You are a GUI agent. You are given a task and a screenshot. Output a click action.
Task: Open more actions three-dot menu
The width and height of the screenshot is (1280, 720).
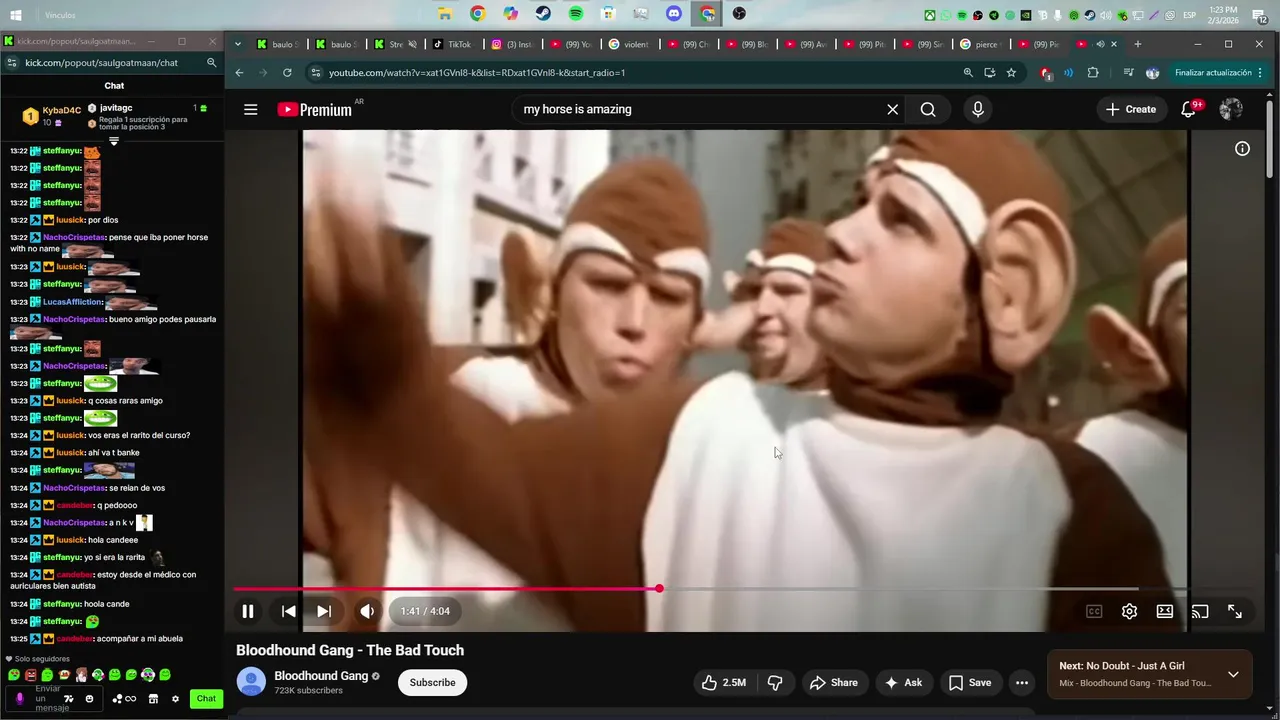(x=1021, y=682)
